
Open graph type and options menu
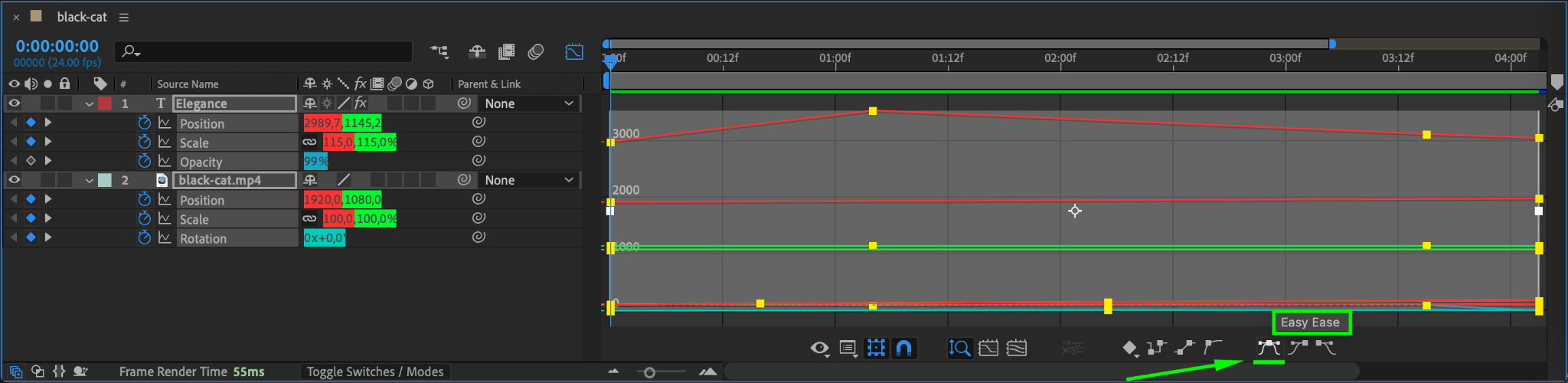[848, 349]
